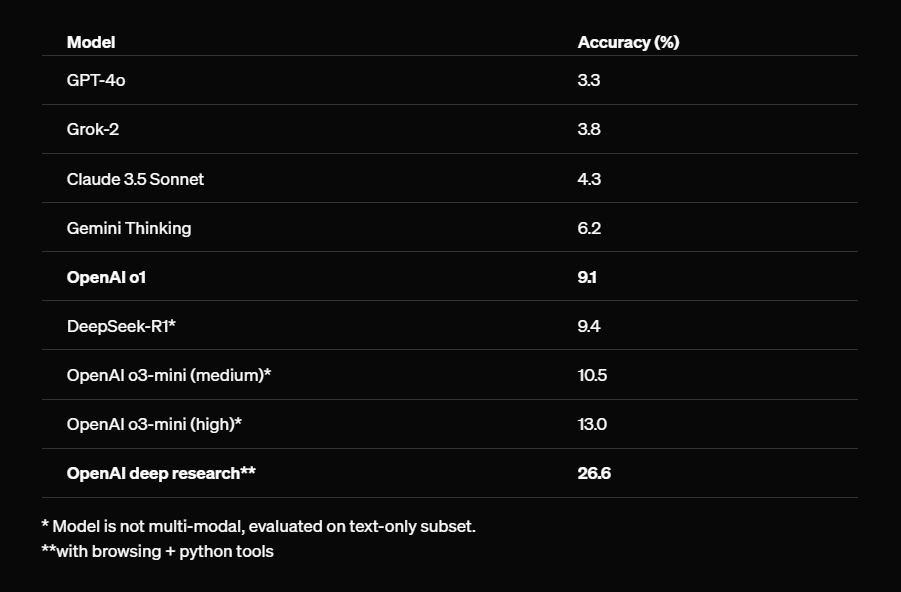
Task: Click the text-only subset footnote
Action: point(258,526)
